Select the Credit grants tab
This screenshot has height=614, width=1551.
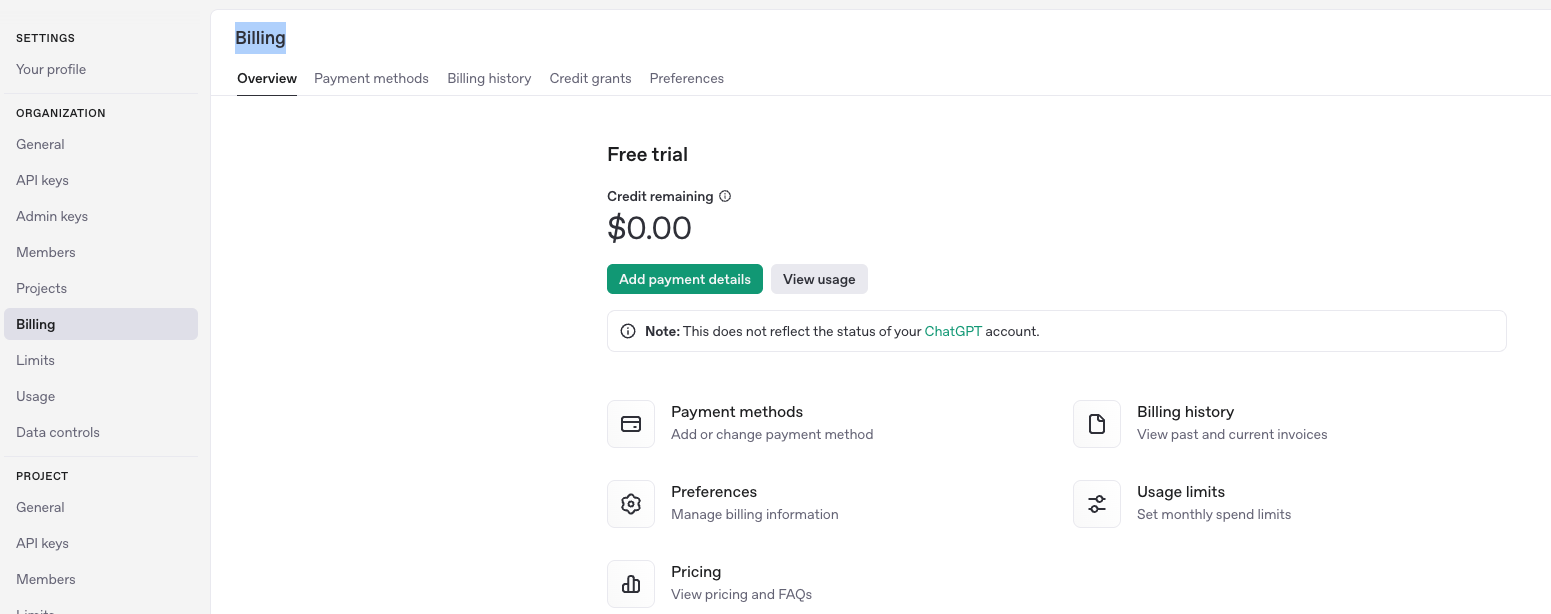590,78
